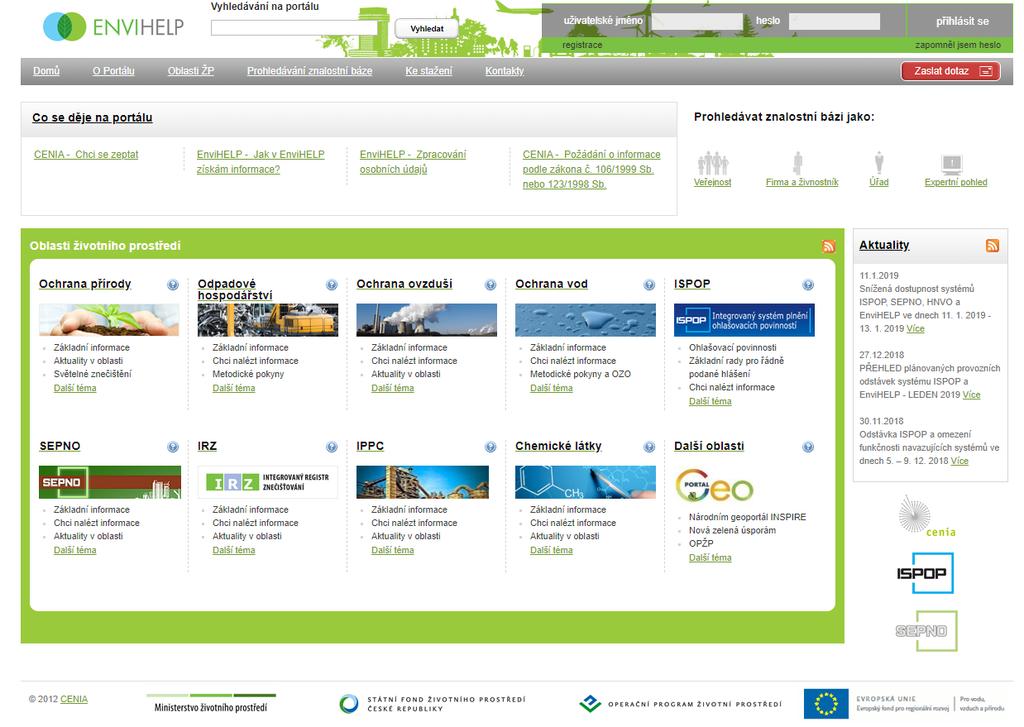Show help icon beside IRZ heading
This screenshot has width=1024, height=727.
pyautogui.click(x=332, y=447)
